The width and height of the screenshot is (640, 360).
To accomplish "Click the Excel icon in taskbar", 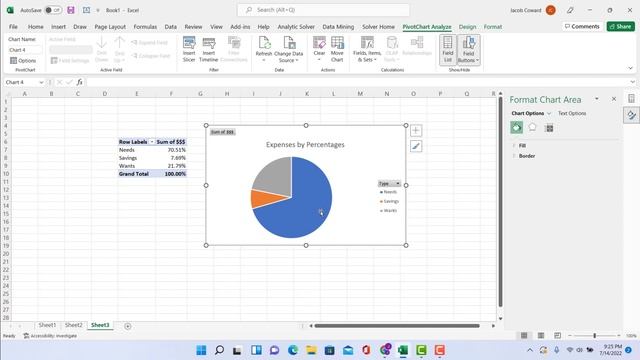I will (403, 350).
